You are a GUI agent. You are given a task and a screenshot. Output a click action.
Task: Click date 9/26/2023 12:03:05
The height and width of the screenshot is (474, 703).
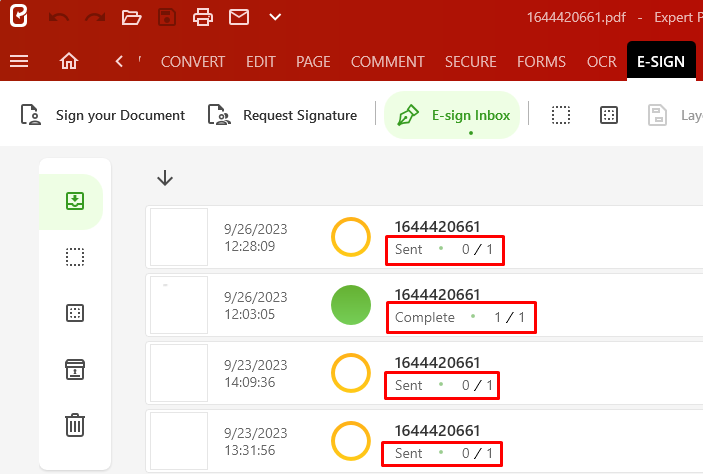(x=256, y=306)
